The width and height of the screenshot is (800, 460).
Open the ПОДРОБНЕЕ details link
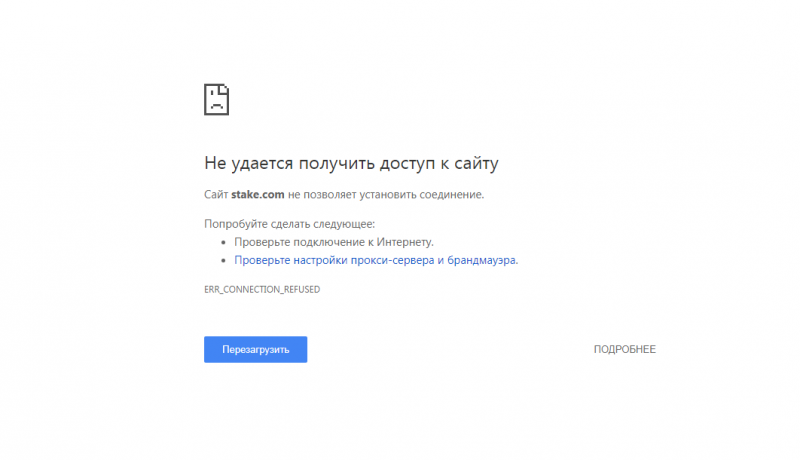624,349
